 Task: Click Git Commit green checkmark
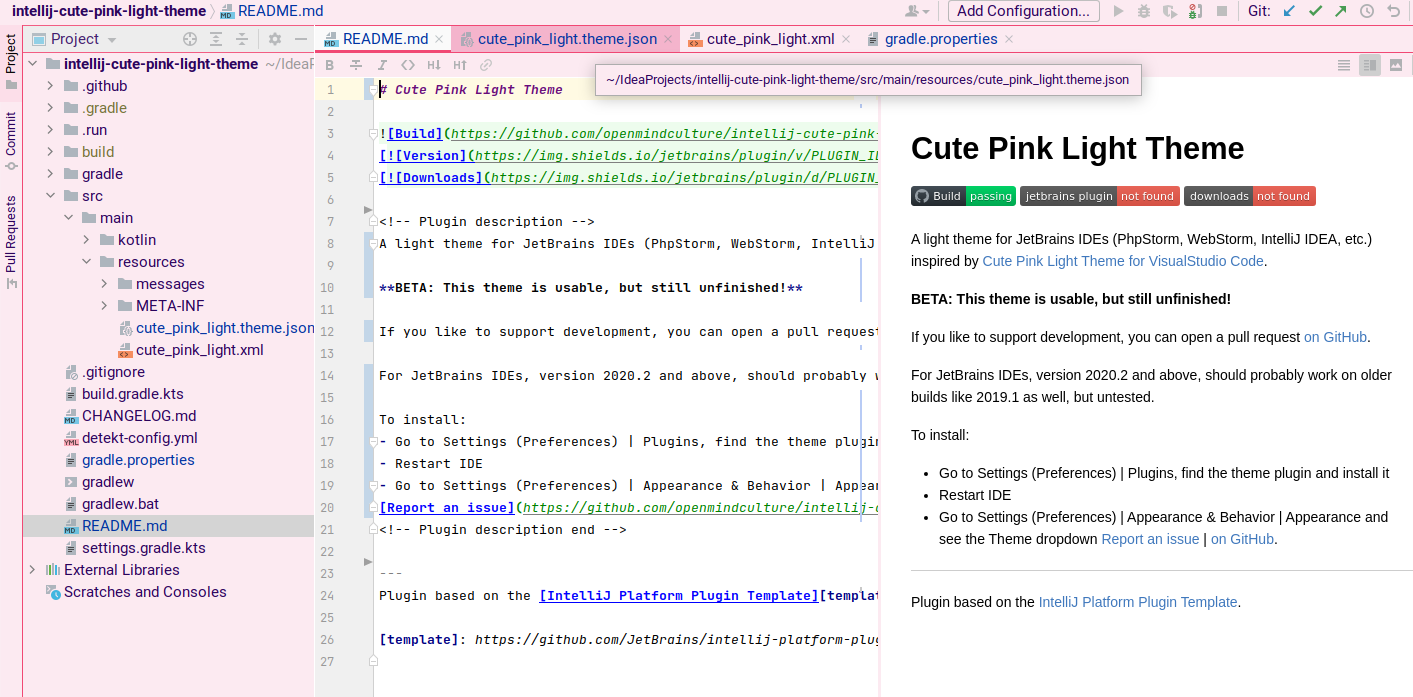[x=1315, y=11]
